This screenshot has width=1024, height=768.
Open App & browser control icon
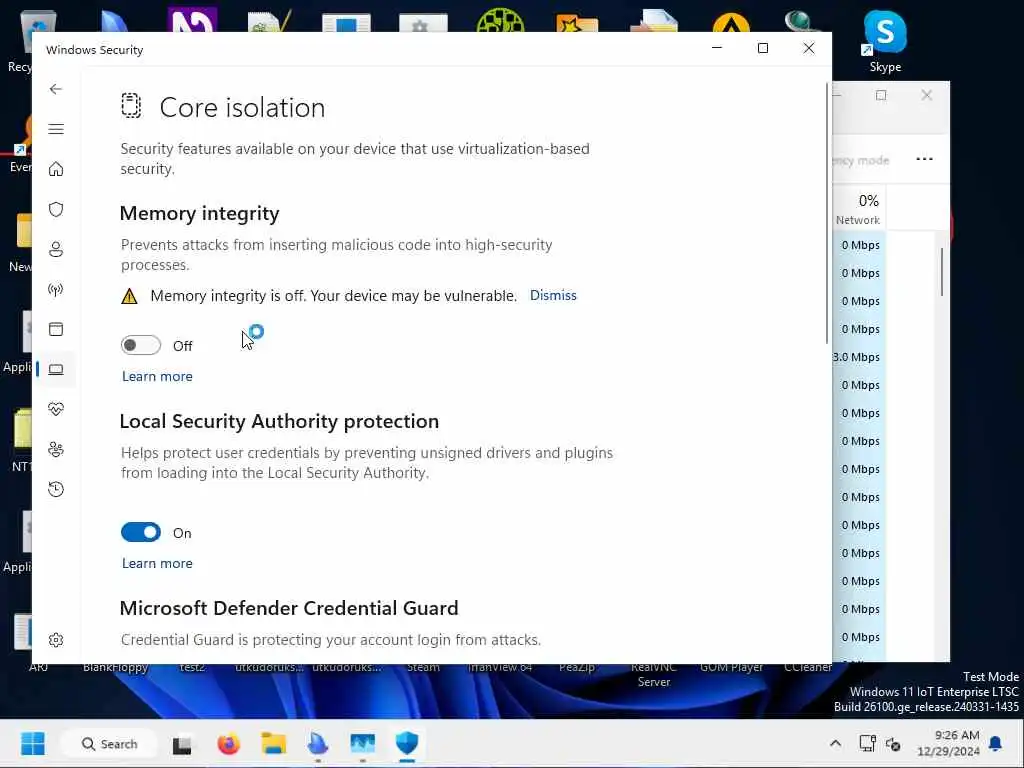[56, 329]
